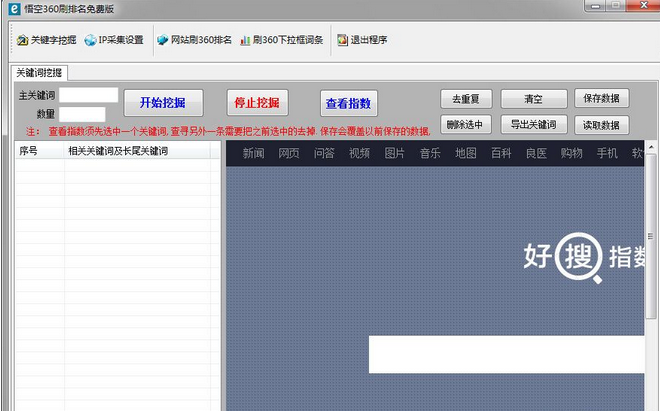Screen dimensions: 660x411
Task: Click the 好搜 magnifier logo
Action: tap(580, 256)
